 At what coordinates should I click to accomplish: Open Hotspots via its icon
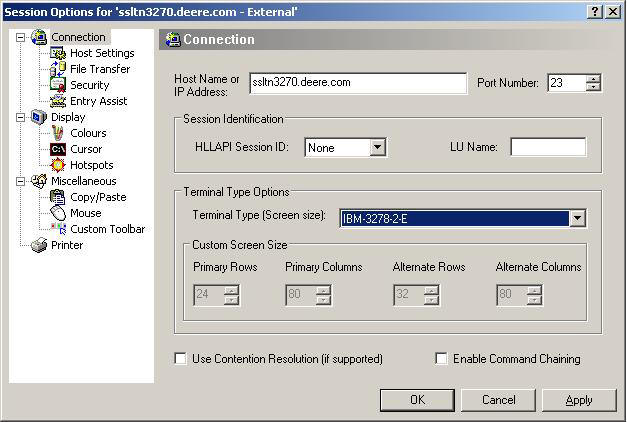[58, 165]
